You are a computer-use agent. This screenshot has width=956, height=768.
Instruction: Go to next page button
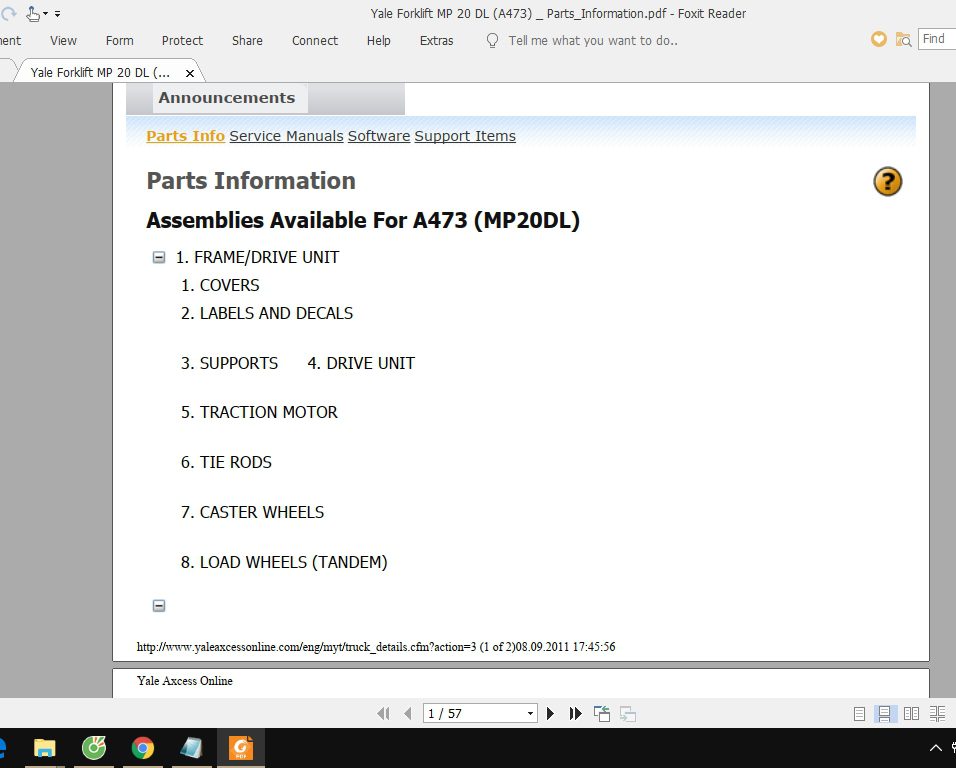tap(550, 713)
